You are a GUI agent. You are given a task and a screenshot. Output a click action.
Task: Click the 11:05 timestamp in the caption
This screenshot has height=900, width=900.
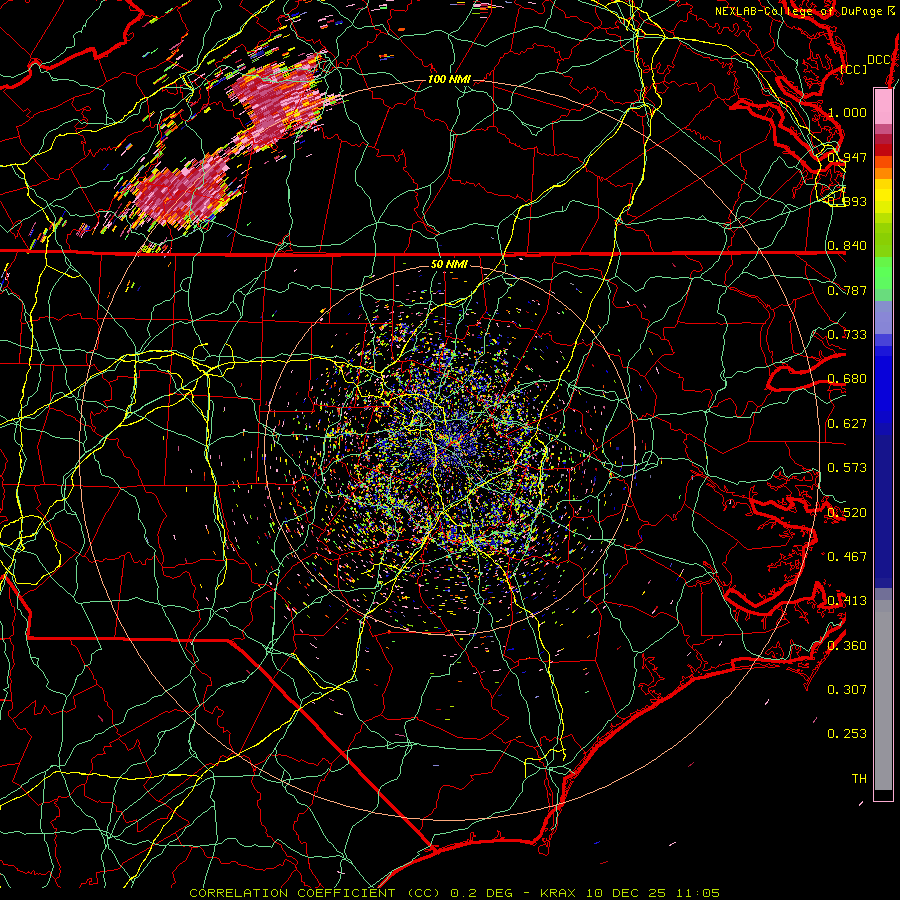pyautogui.click(x=698, y=893)
